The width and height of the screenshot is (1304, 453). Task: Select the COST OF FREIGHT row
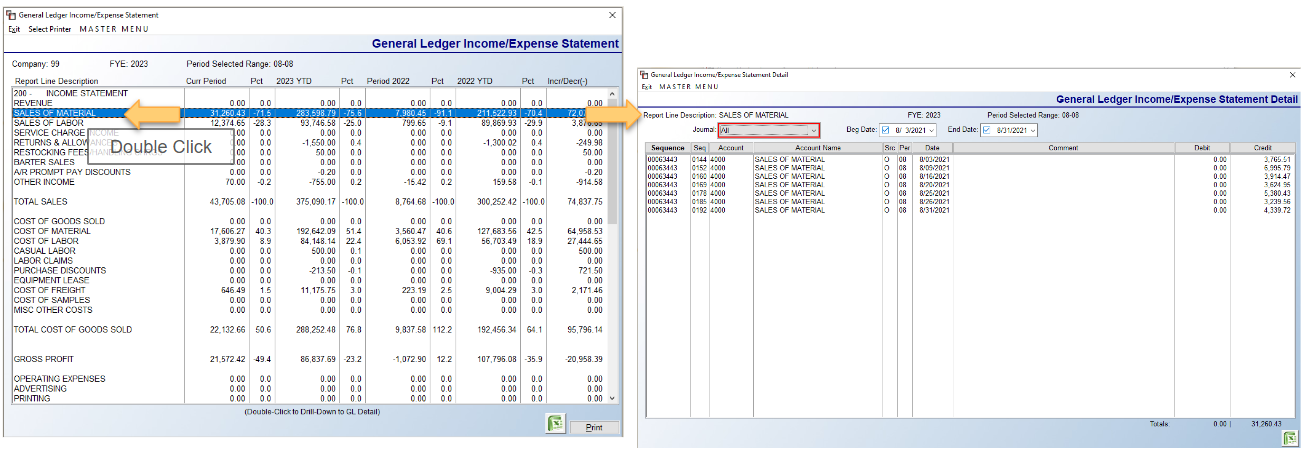coord(310,290)
